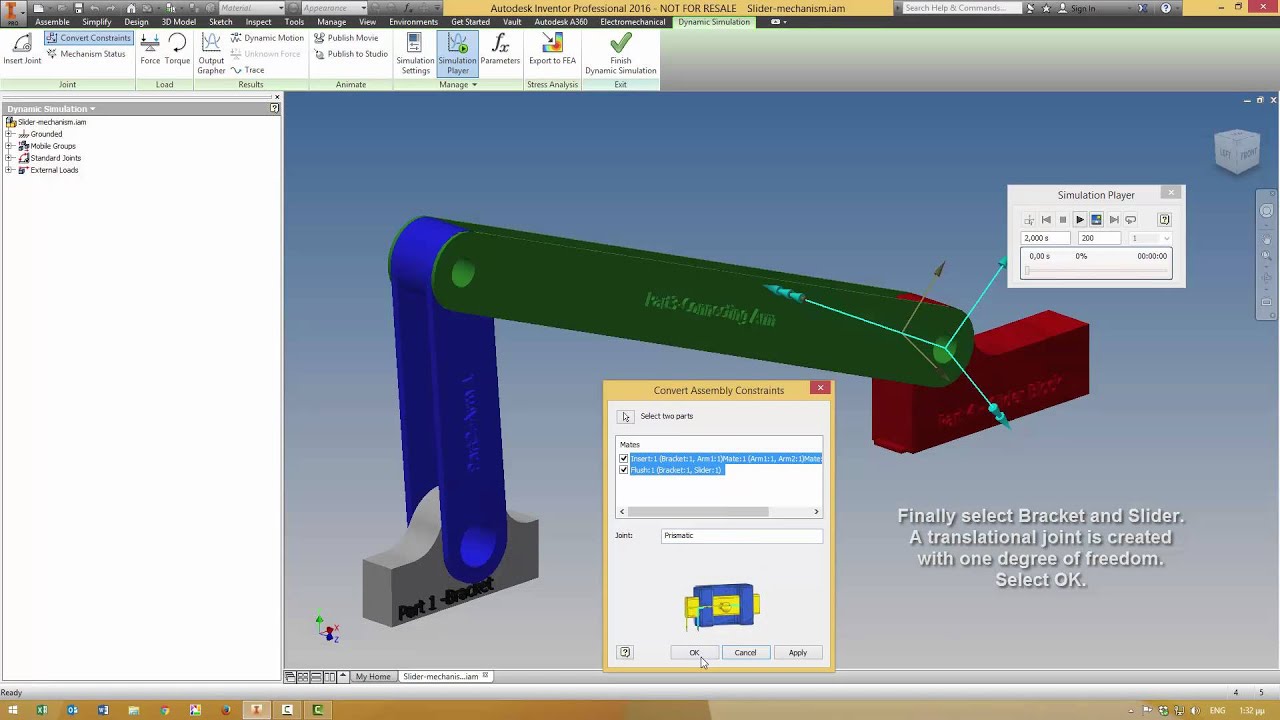1280x720 pixels.
Task: Expand the Standard Joints node
Action: point(10,158)
